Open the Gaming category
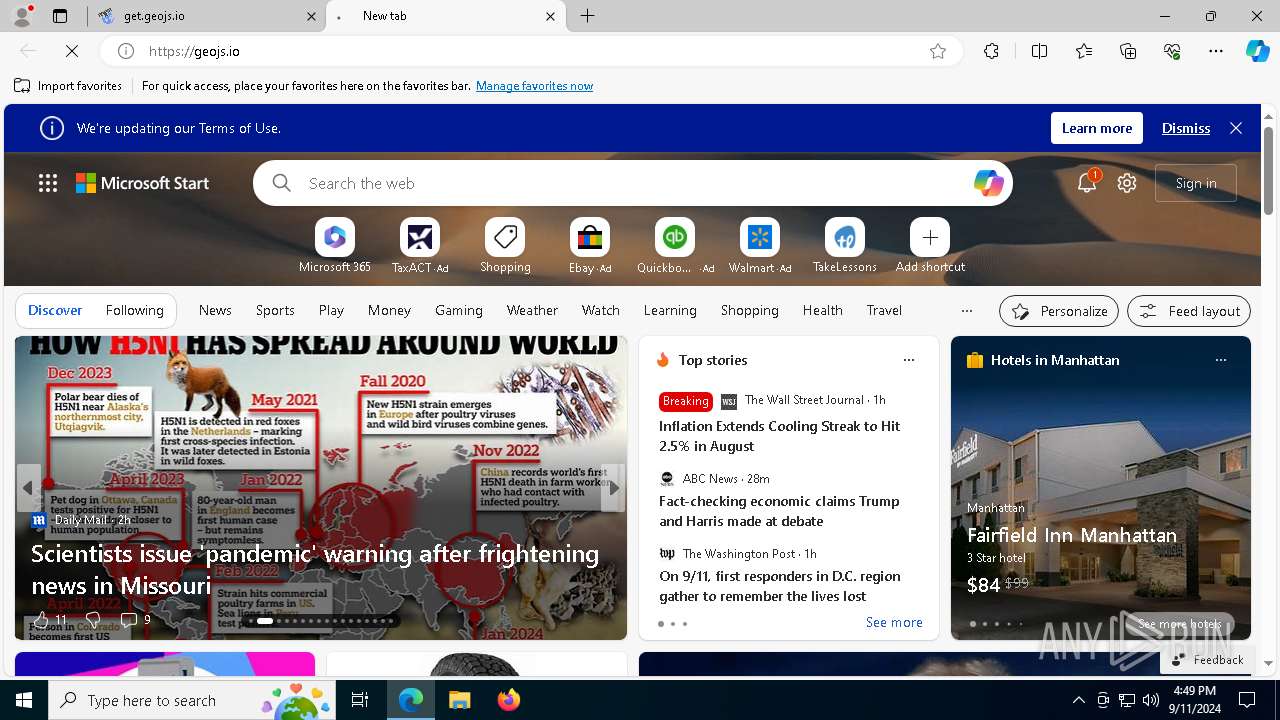 coord(459,310)
